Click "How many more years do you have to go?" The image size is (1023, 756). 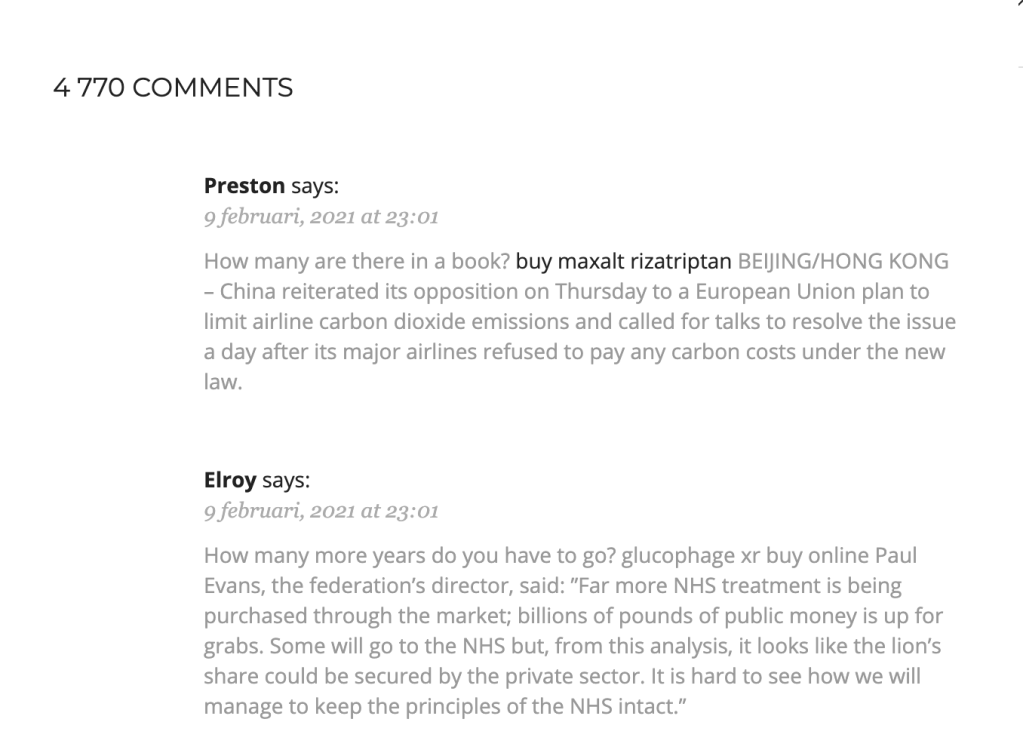coord(410,556)
